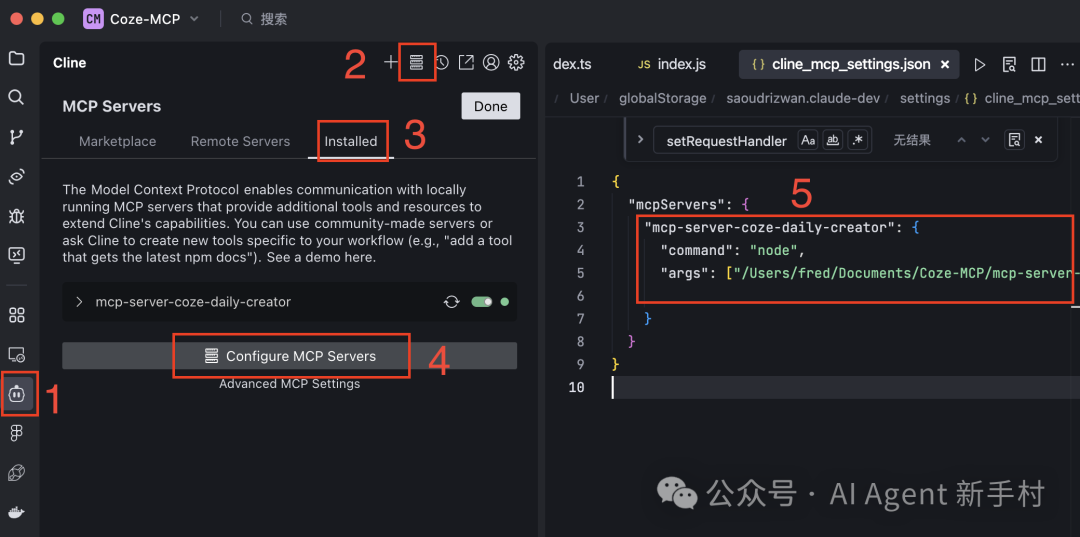Open the Explorer folder icon in sidebar

click(x=17, y=59)
